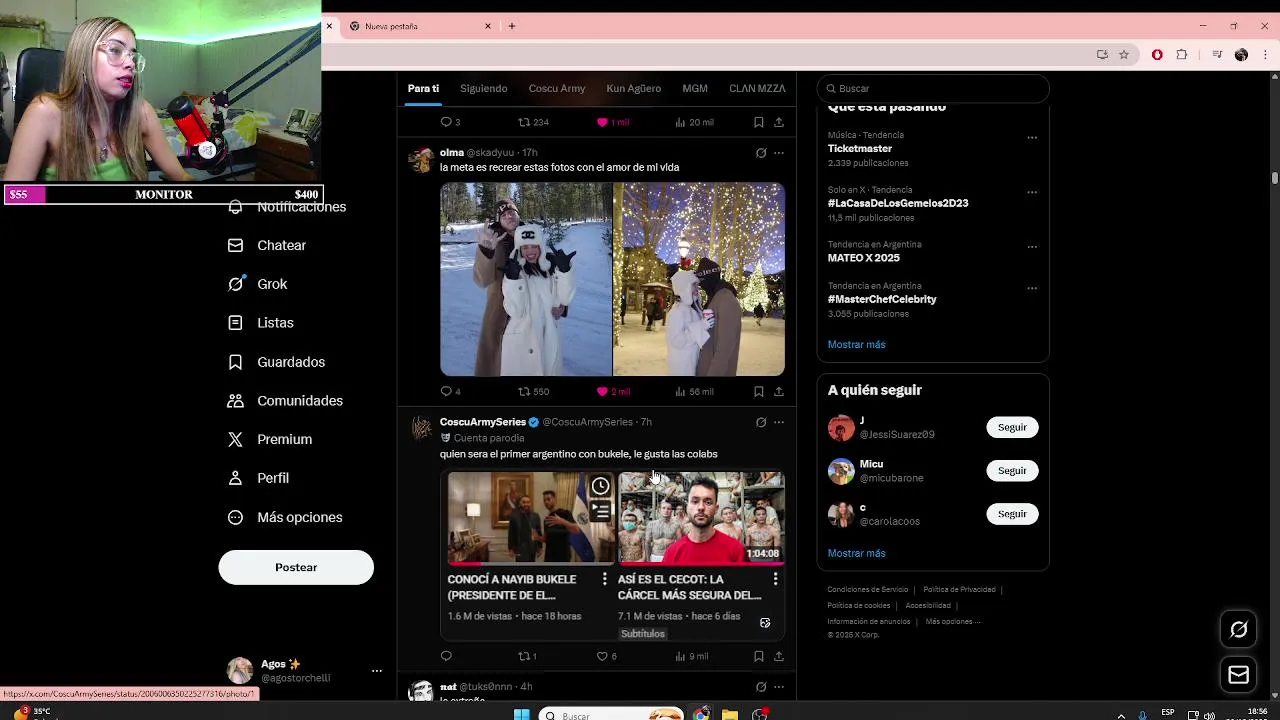The height and width of the screenshot is (720, 1280).
Task: Open left snowy photo in olma's post
Action: (526, 279)
